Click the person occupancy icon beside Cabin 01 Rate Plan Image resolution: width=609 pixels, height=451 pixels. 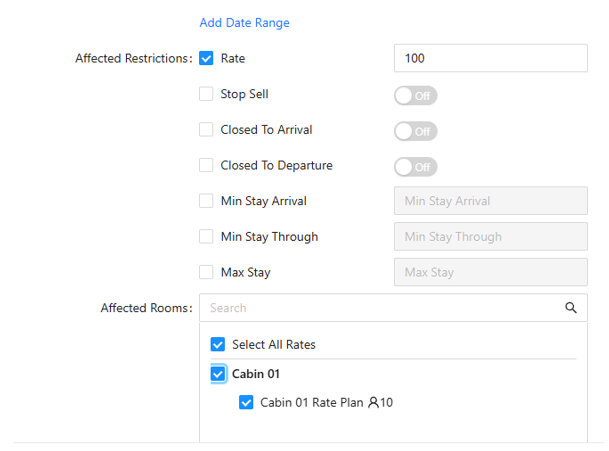(373, 402)
